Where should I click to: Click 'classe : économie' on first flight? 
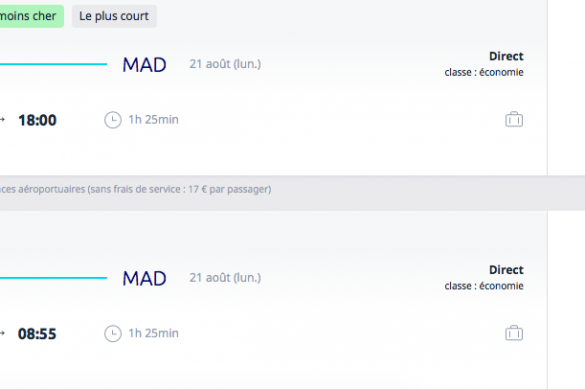484,72
